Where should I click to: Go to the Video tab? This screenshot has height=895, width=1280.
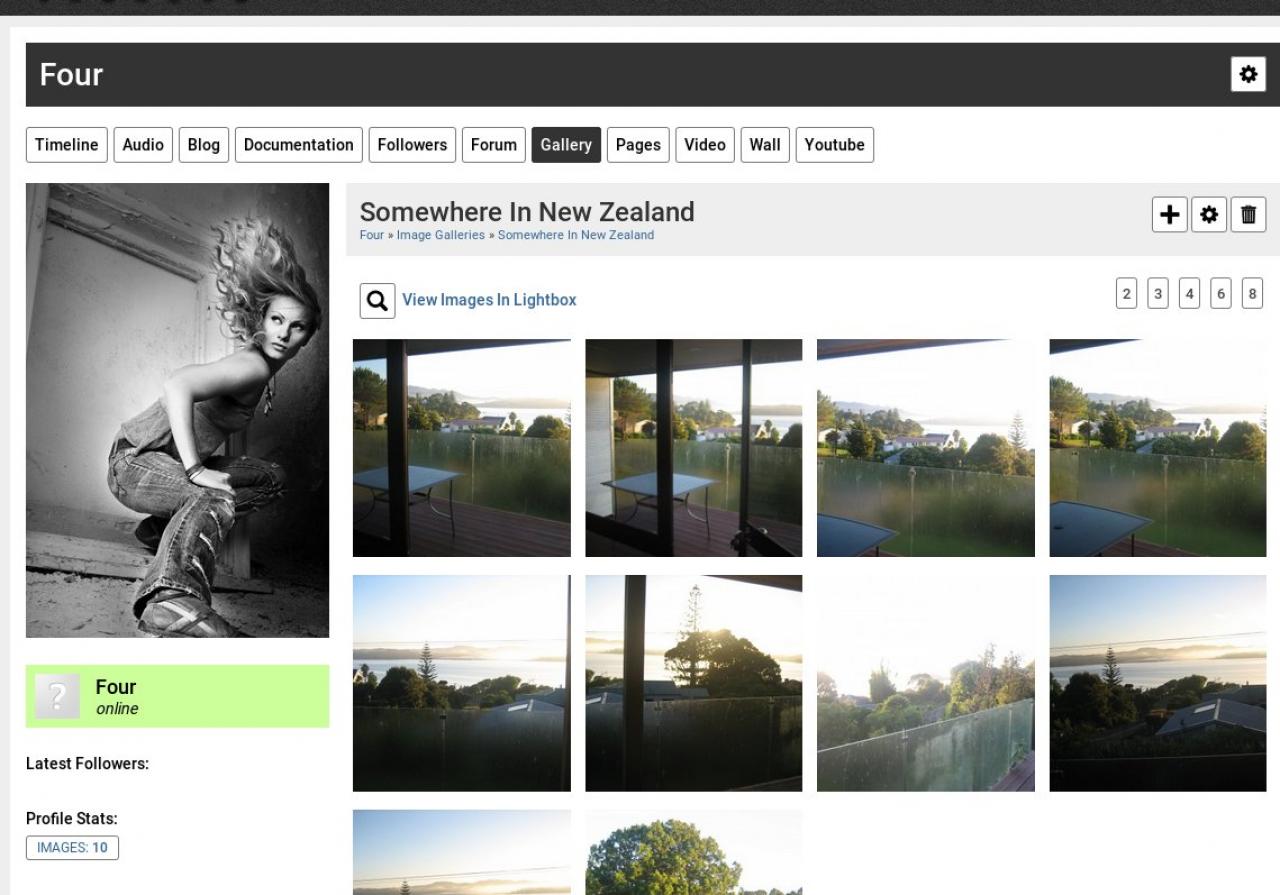[x=705, y=145]
